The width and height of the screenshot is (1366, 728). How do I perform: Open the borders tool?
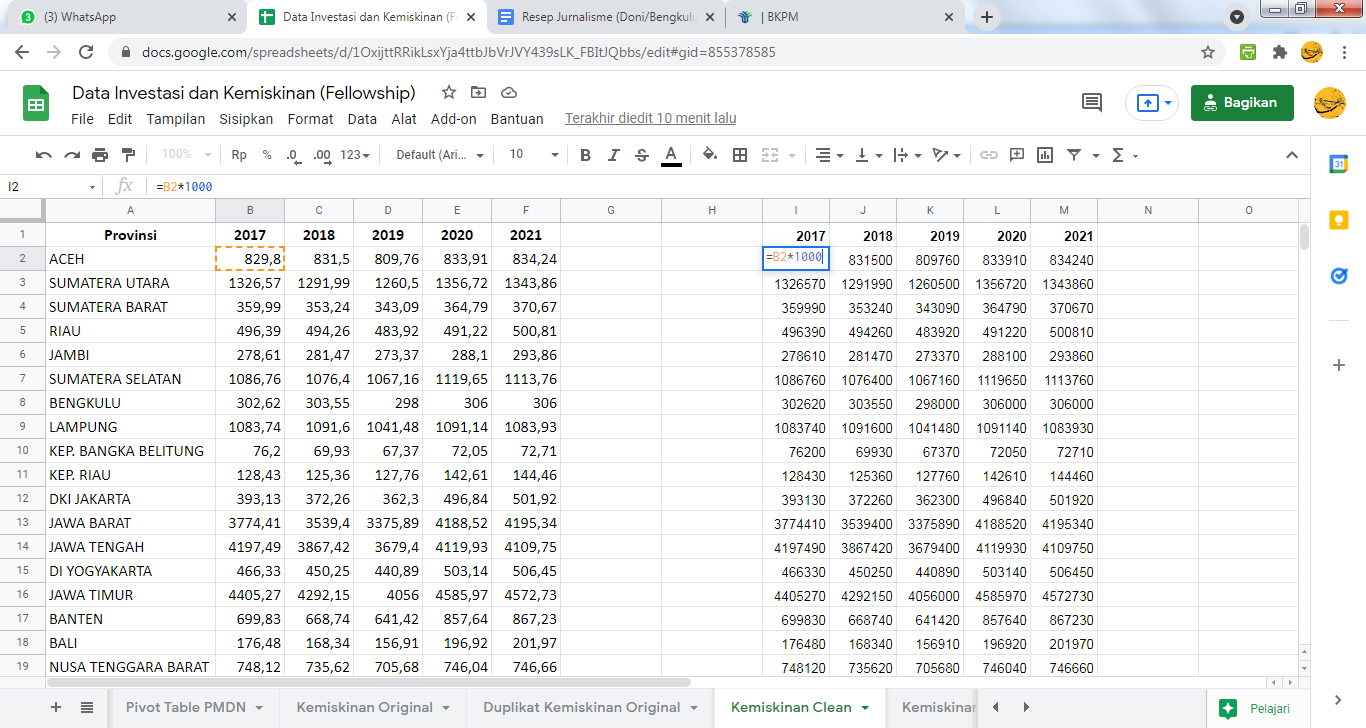(740, 155)
